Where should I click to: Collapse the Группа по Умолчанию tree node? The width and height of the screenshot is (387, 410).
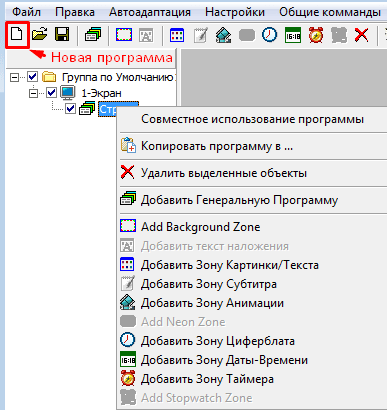pos(14,77)
